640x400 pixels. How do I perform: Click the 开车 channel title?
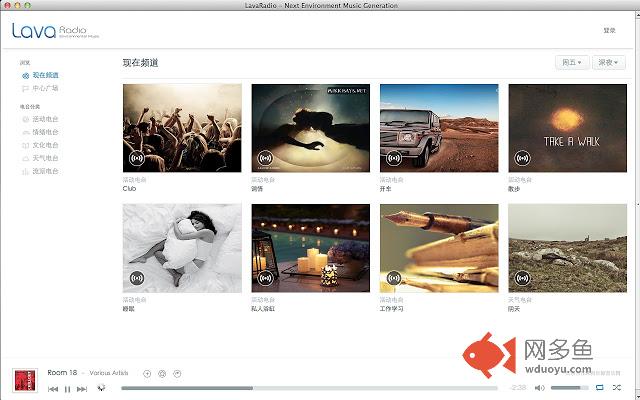point(386,189)
